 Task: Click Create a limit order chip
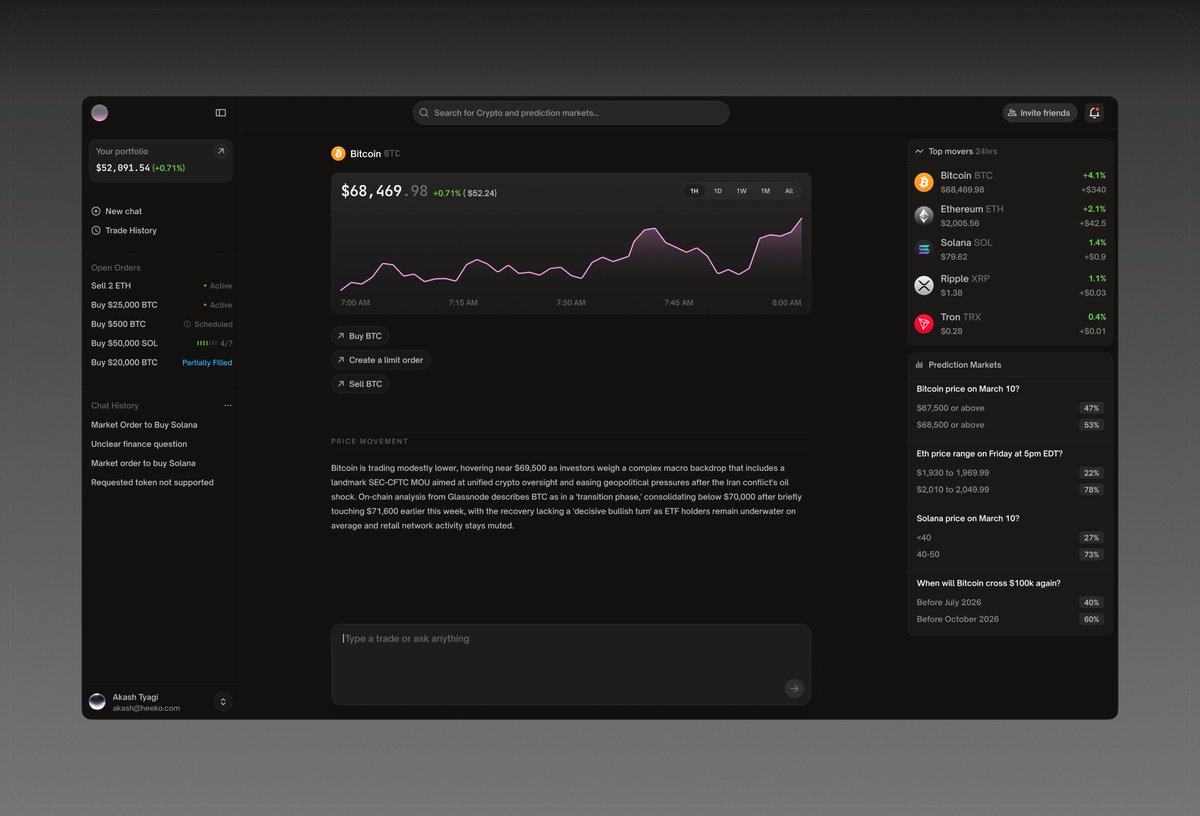coord(381,360)
